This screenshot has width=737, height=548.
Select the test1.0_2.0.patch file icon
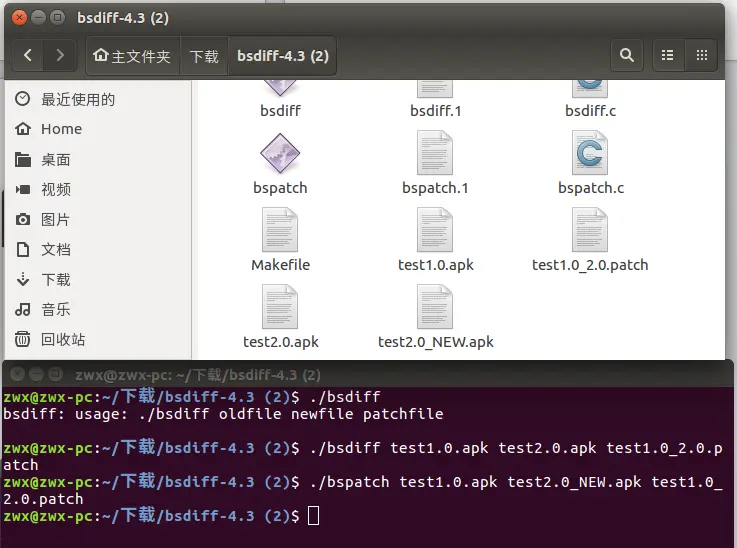(590, 230)
